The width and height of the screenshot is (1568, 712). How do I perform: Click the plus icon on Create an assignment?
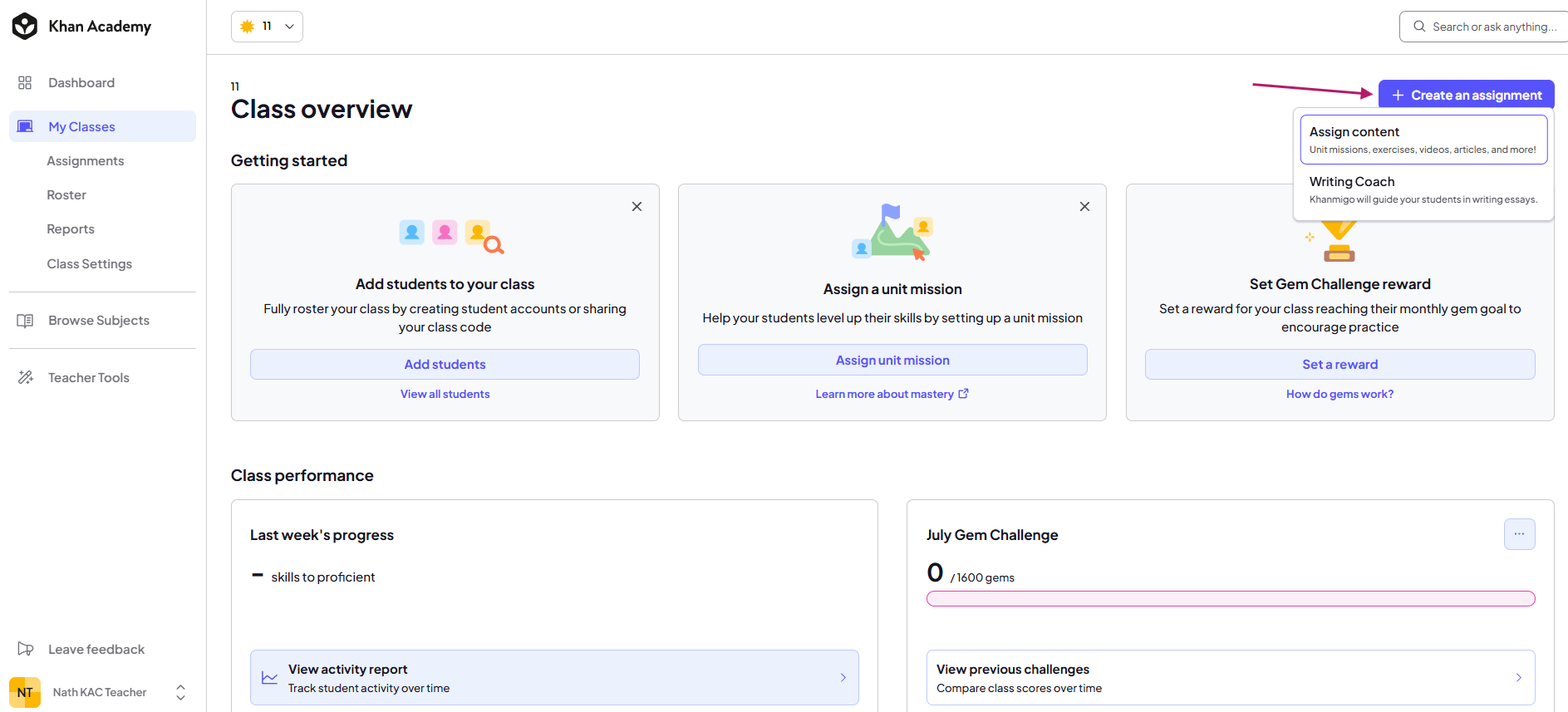[1398, 96]
